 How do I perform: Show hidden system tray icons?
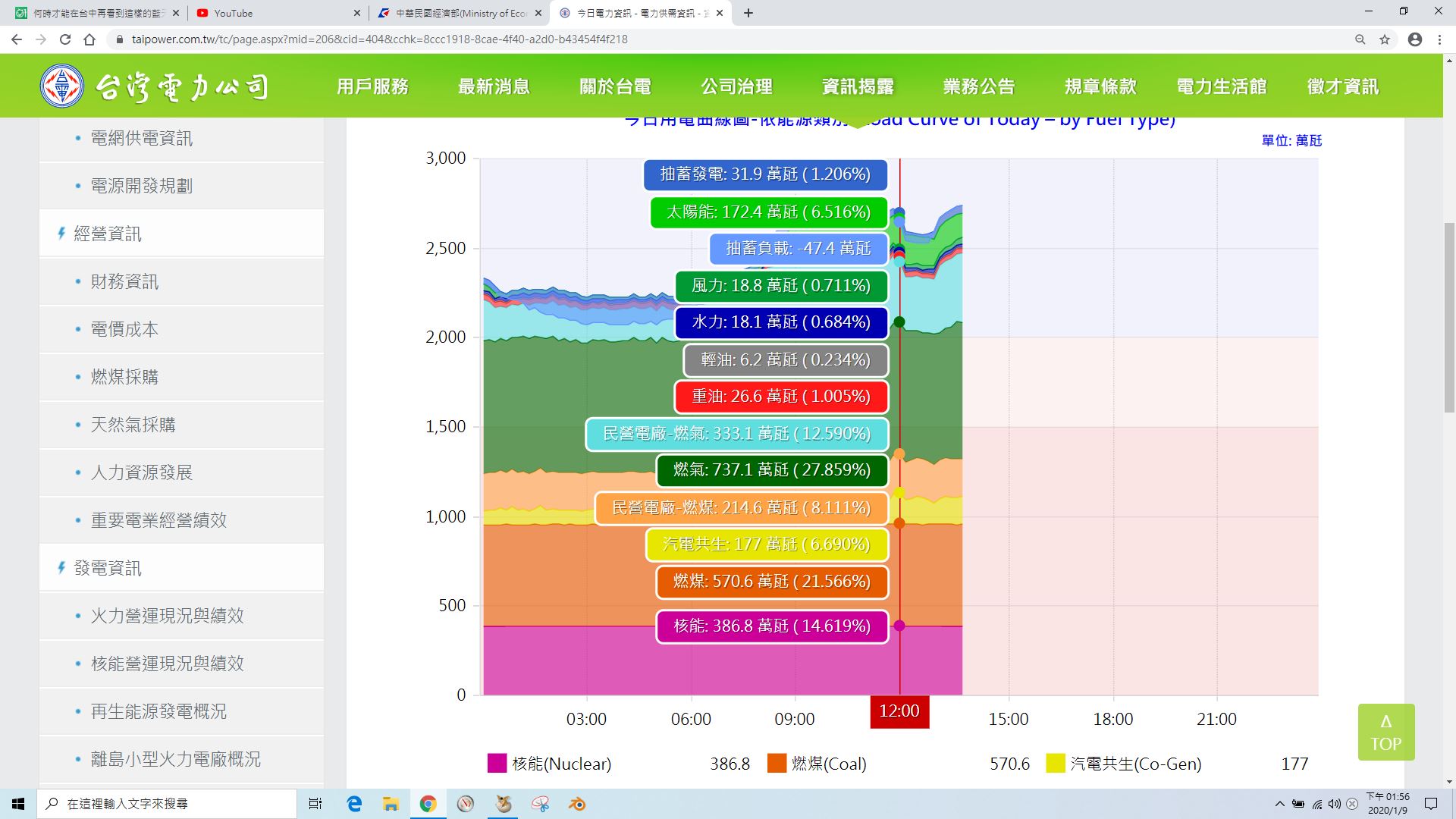coord(1280,804)
